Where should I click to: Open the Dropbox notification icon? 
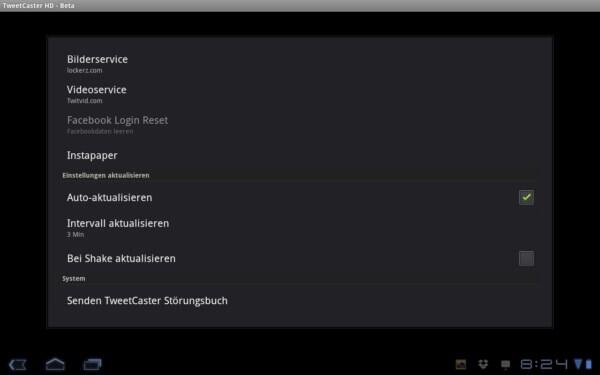coord(483,364)
